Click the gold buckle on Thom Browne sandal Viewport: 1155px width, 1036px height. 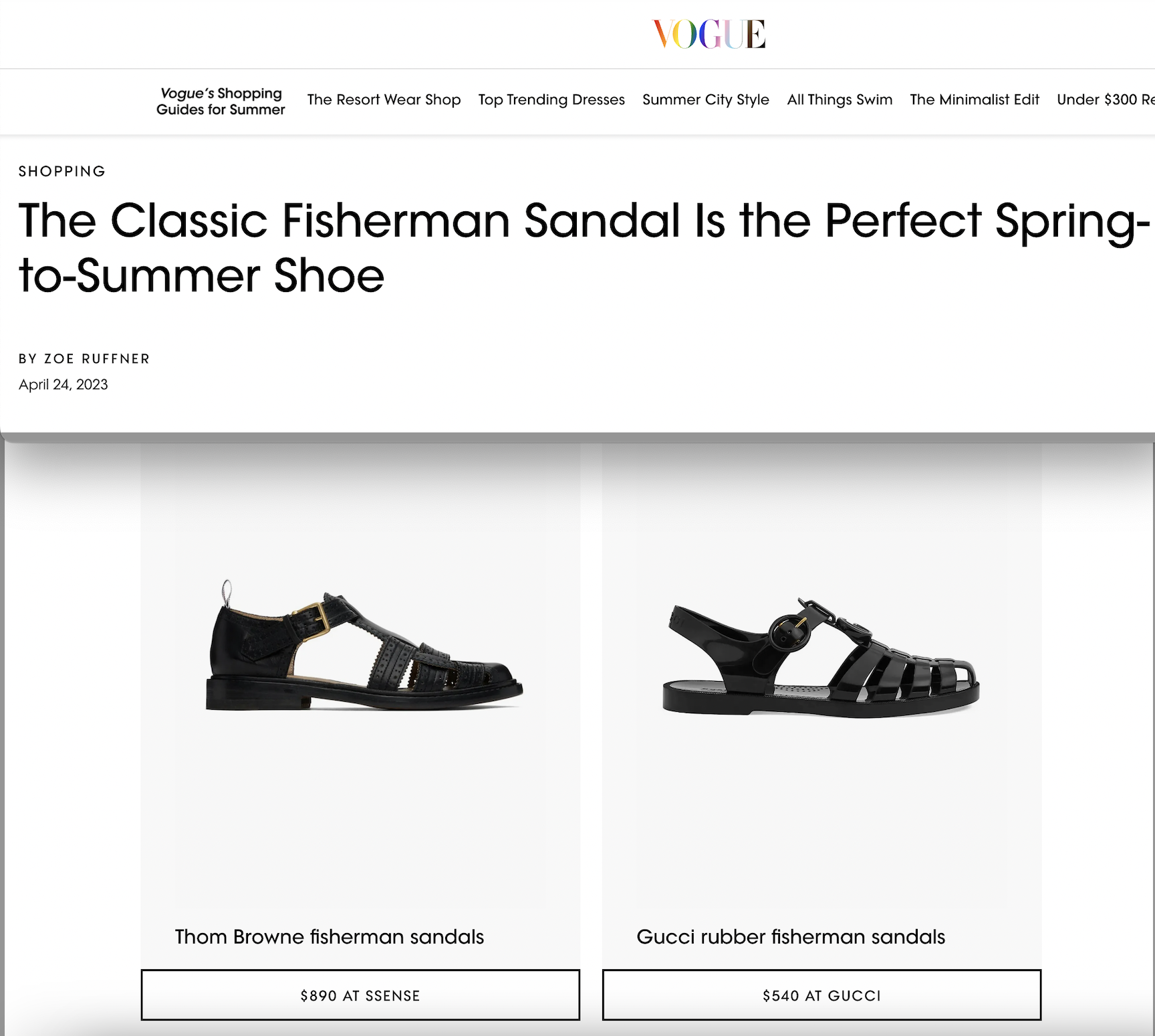[313, 618]
